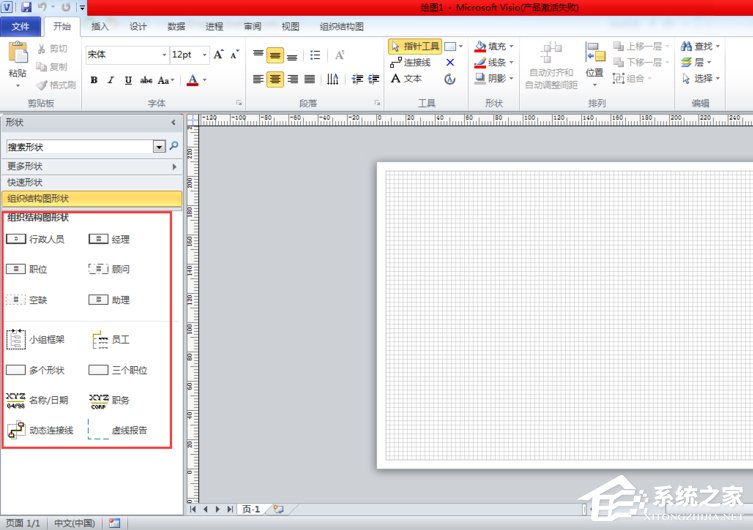
Task: Click Find (查找) binoculars button
Action: coord(701,47)
